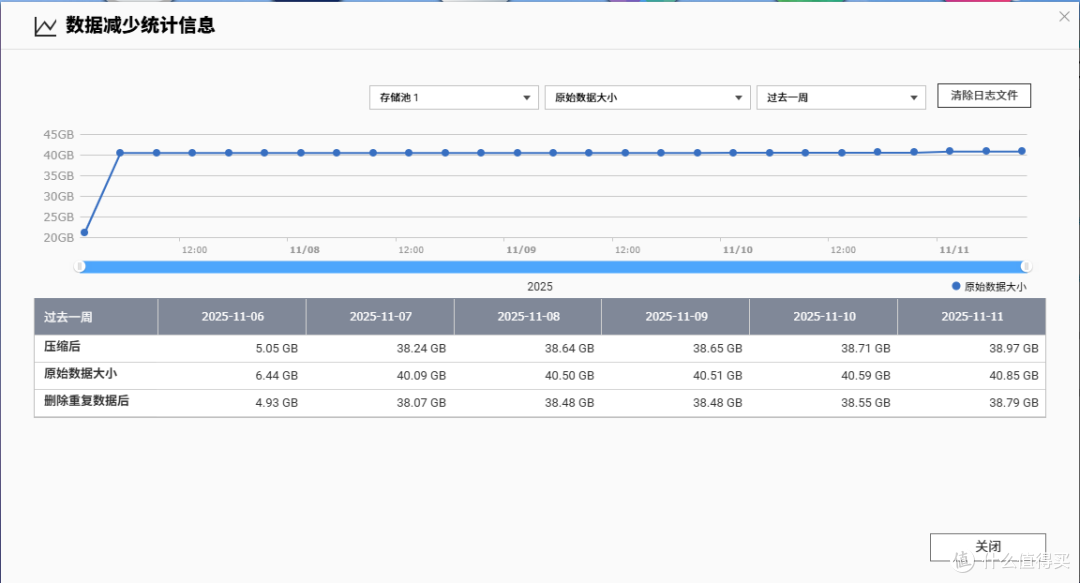The width and height of the screenshot is (1080, 583).
Task: Select the 原始数据大小 row label in the table
Action: [x=81, y=374]
